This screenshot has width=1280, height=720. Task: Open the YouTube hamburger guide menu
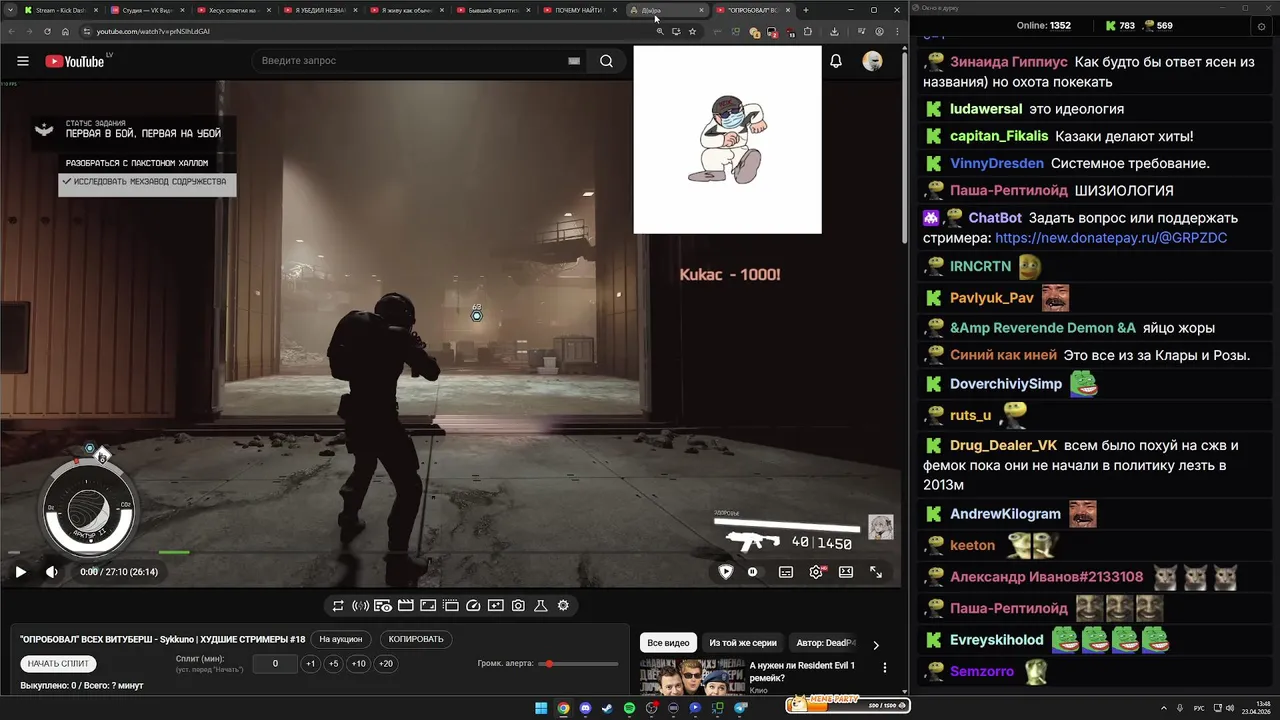[x=23, y=61]
